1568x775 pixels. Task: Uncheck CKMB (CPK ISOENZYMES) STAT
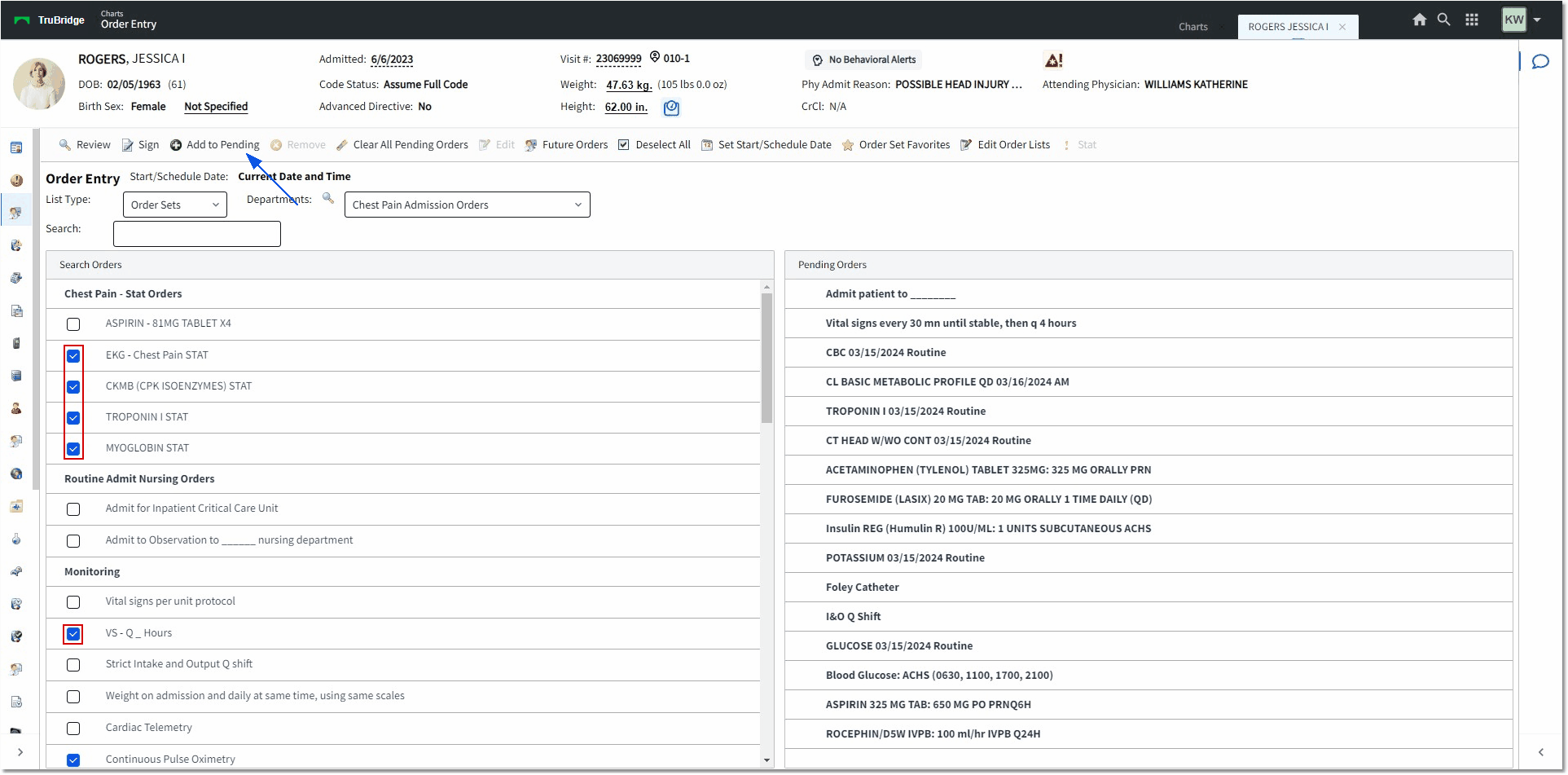[73, 387]
